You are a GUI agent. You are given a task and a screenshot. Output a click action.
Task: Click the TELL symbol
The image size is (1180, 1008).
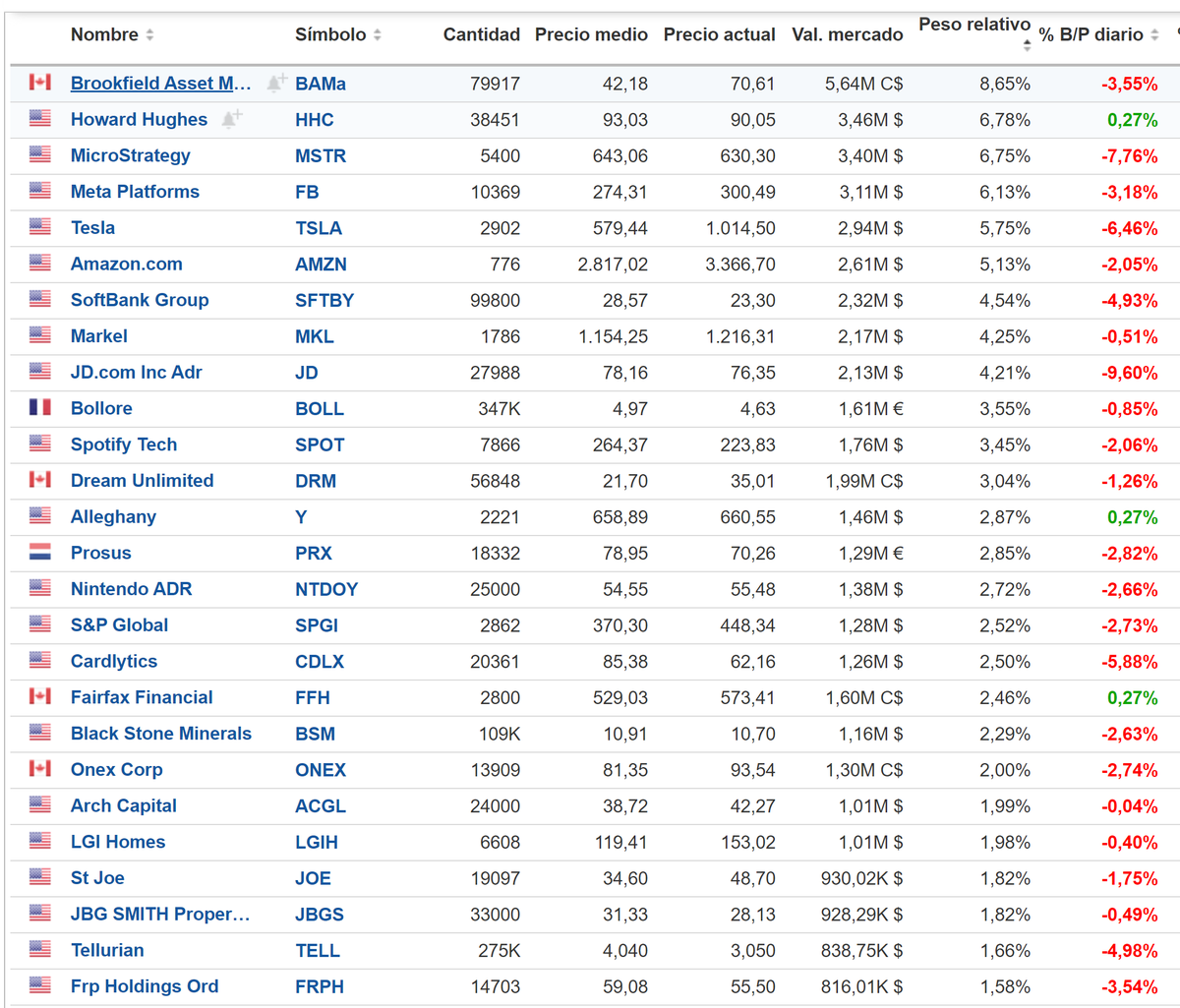[x=318, y=951]
